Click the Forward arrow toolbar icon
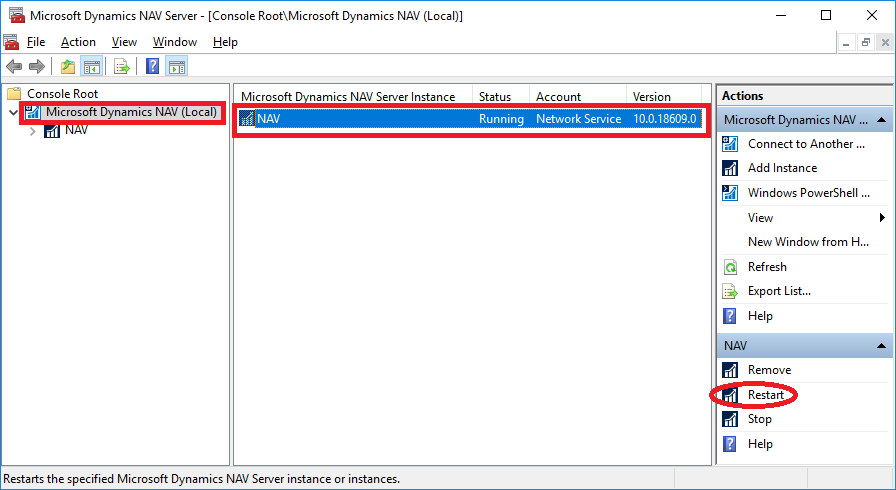Viewport: 896px width, 490px height. 37,67
